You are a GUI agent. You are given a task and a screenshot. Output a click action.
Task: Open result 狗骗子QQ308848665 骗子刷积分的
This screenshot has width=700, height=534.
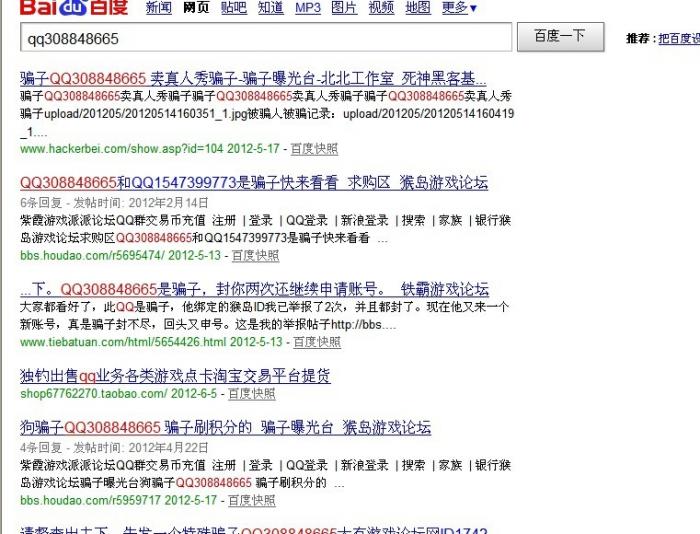pyautogui.click(x=225, y=427)
